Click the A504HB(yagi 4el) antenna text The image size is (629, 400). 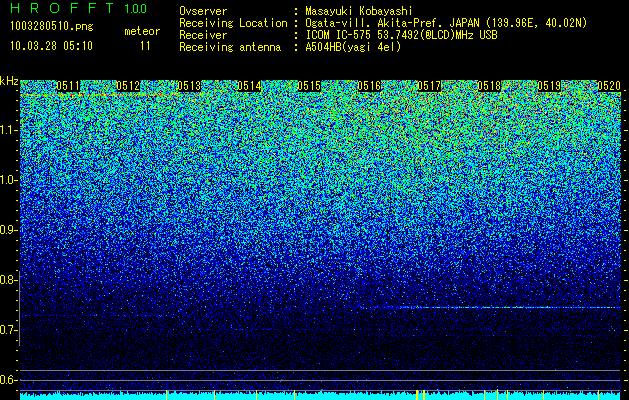point(353,47)
